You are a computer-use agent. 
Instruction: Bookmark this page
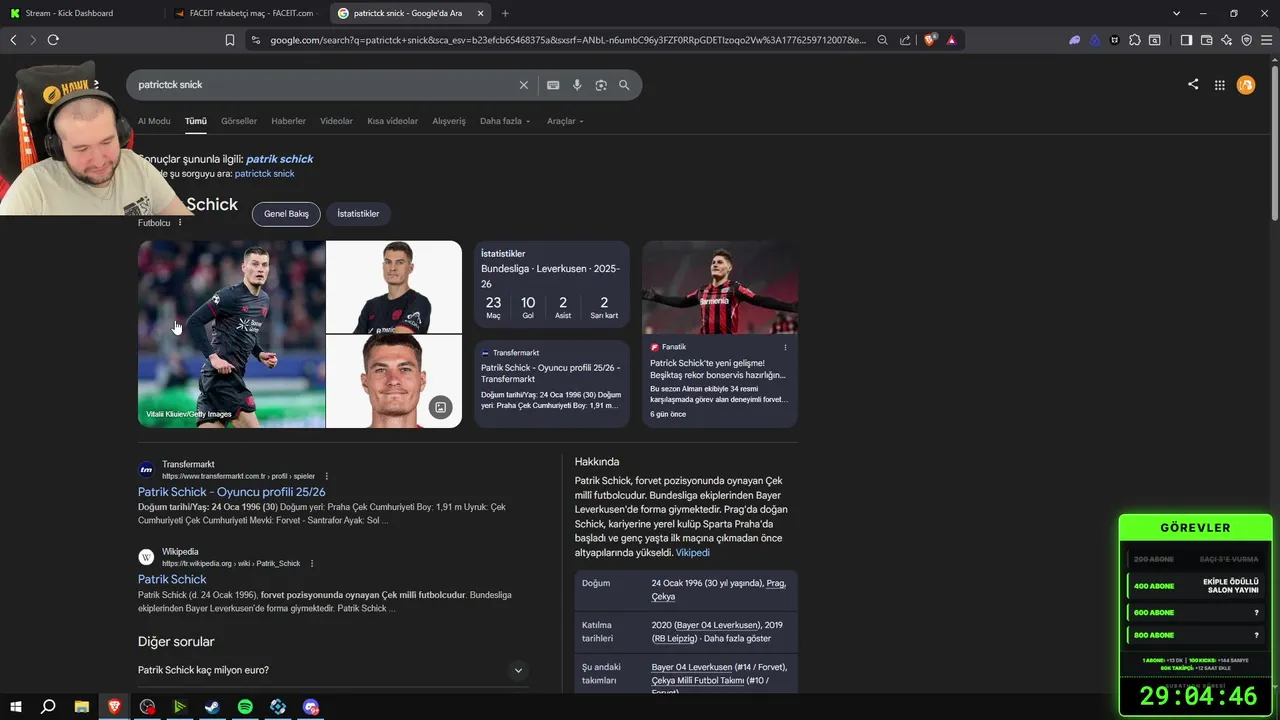pyautogui.click(x=230, y=40)
